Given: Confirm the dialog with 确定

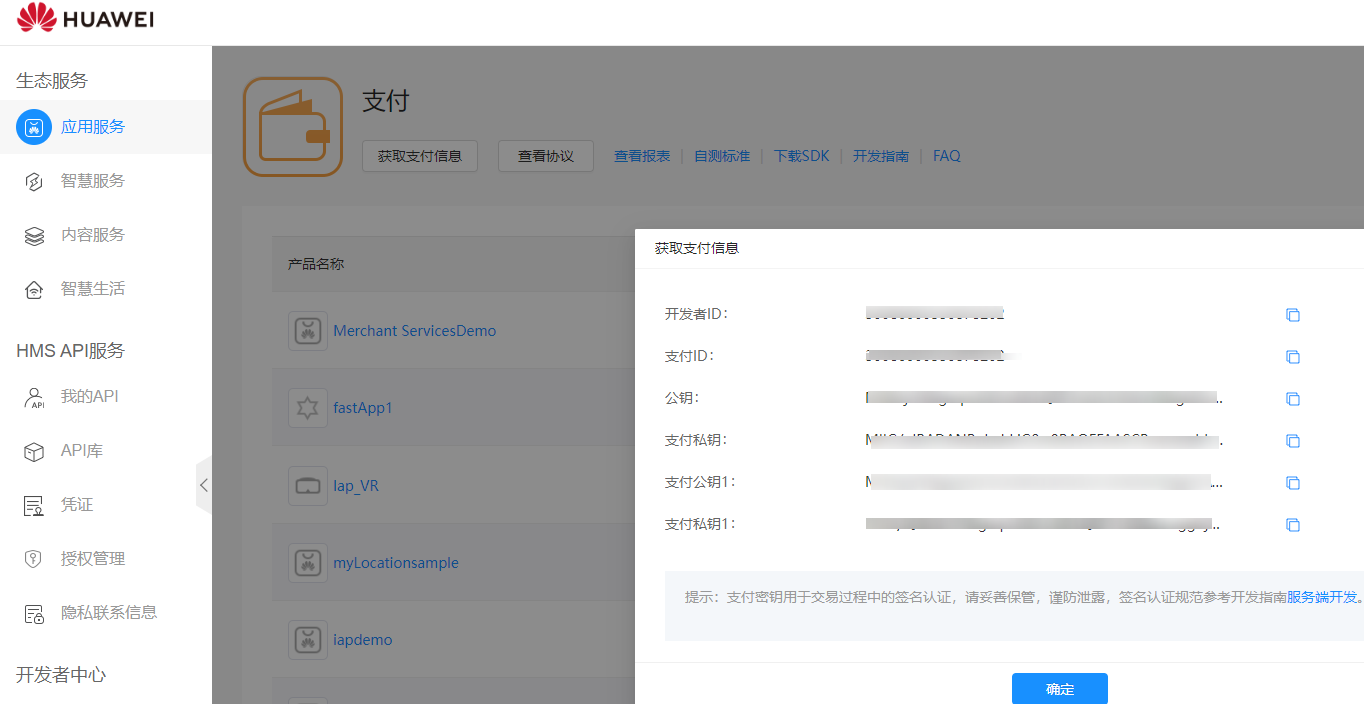Looking at the screenshot, I should (1060, 689).
